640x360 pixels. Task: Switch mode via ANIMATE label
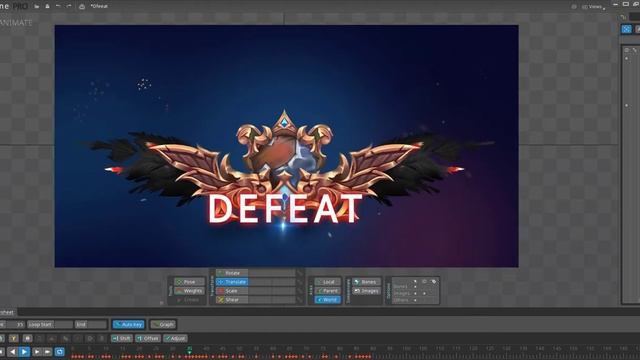pos(16,23)
